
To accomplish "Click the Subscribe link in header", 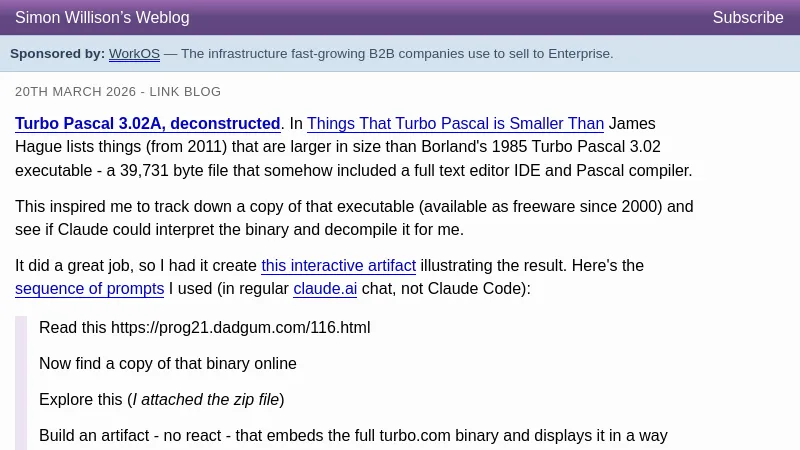I will (747, 18).
